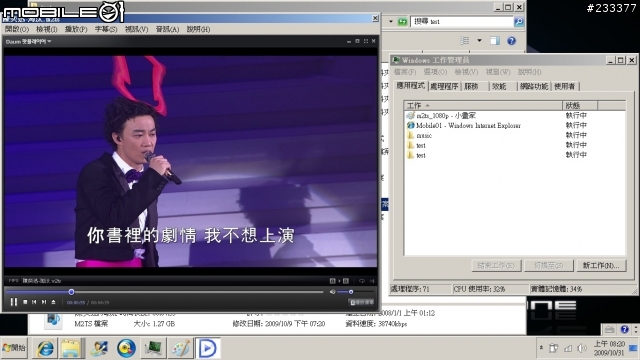The height and width of the screenshot is (360, 640).
Task: Sort tasks by the 工作 column header
Action: (x=483, y=105)
